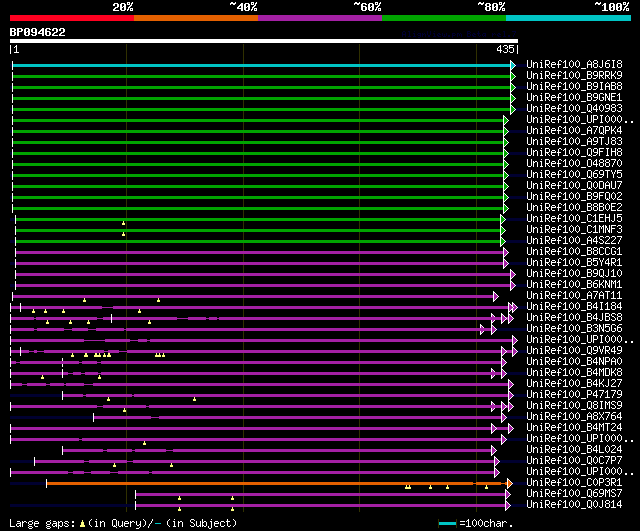Select the UniRef100_A8X764 label
Image resolution: width=640 pixels, height=531 pixels.
(x=574, y=417)
